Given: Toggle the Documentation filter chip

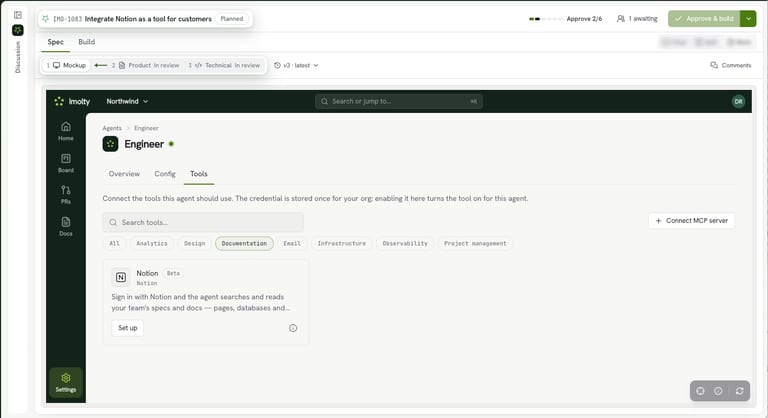Looking at the screenshot, I should click(x=244, y=244).
